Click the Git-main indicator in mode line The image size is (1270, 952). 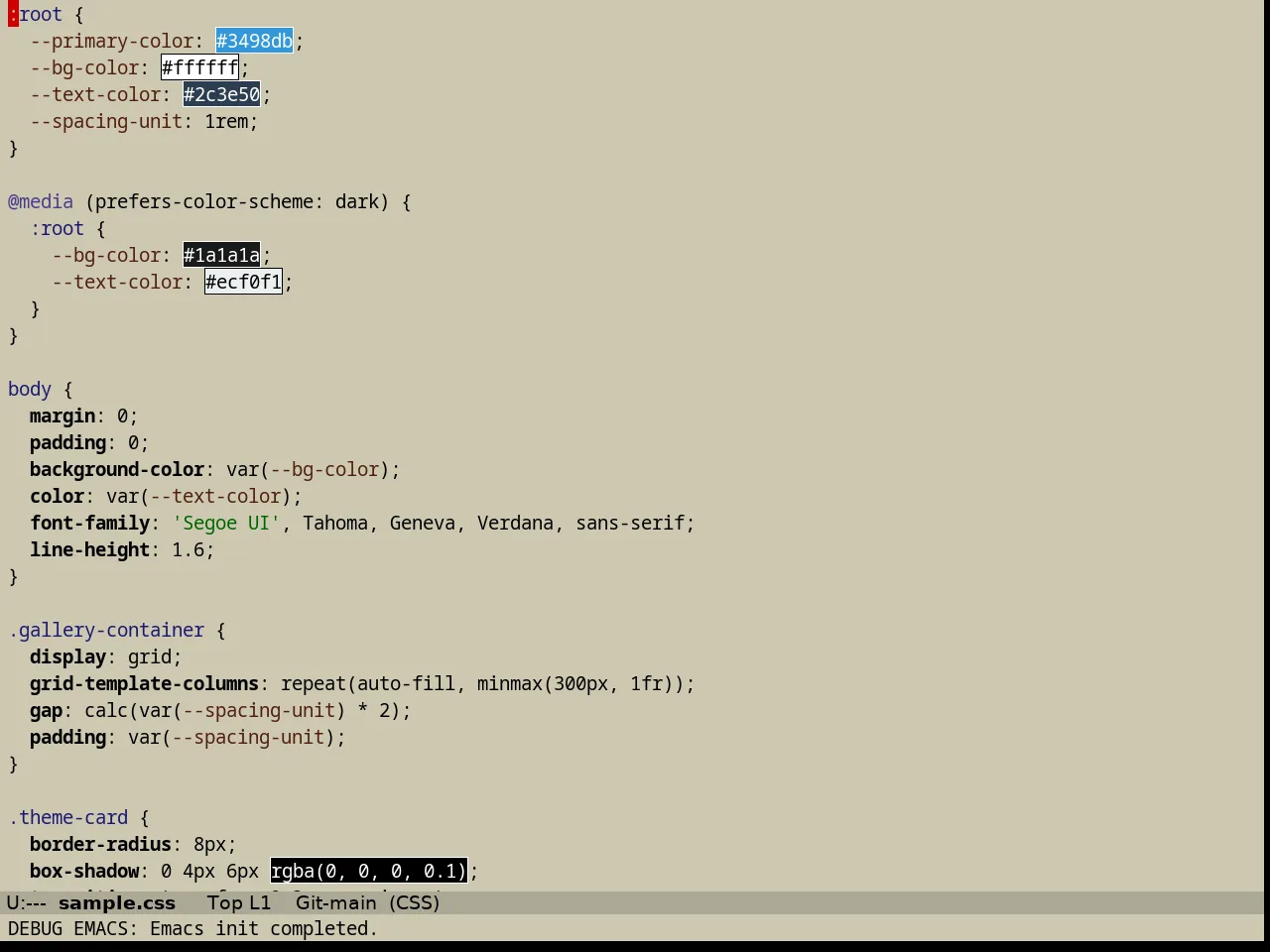coord(335,902)
